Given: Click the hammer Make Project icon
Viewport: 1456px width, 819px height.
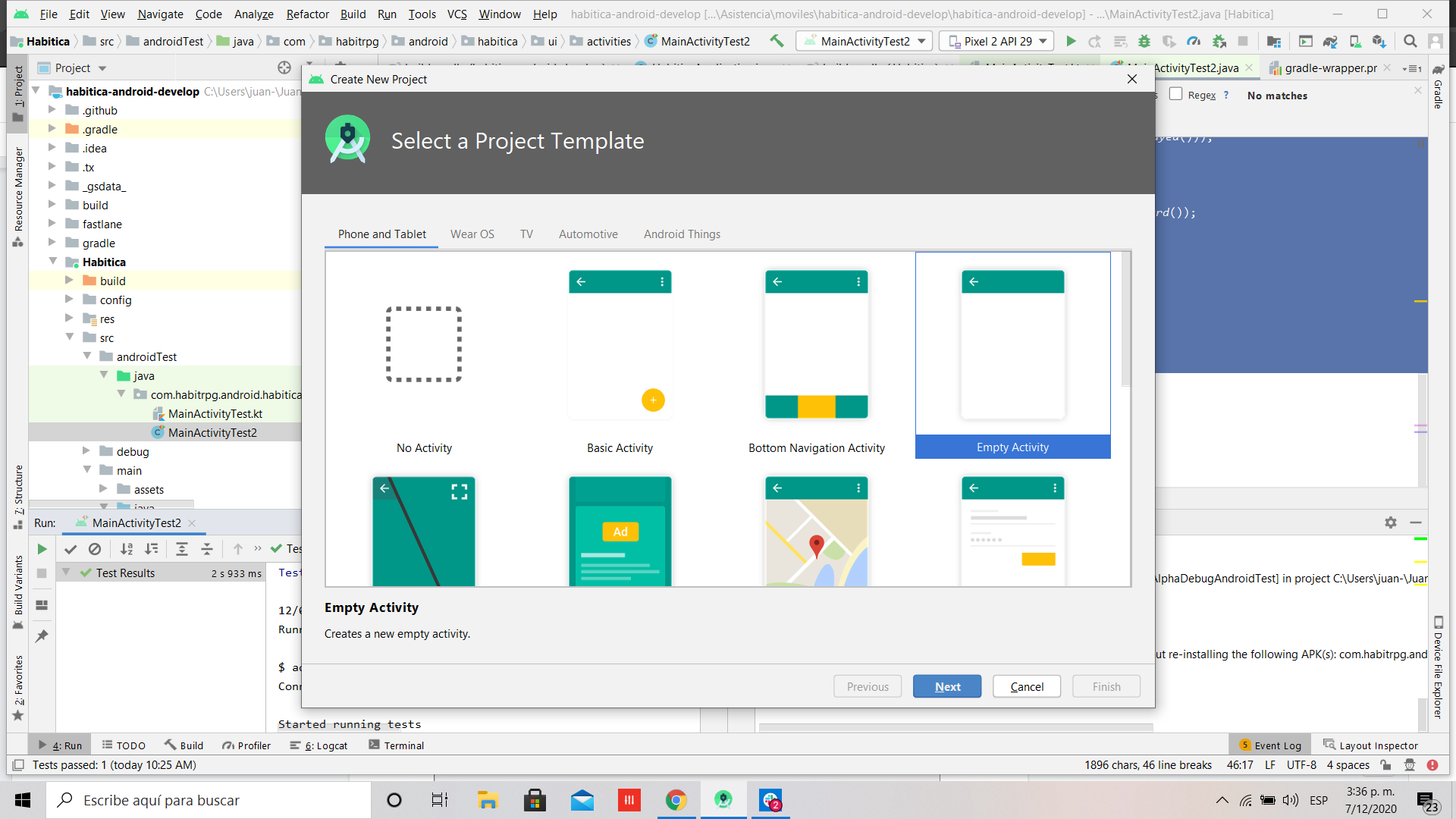Looking at the screenshot, I should pyautogui.click(x=777, y=41).
